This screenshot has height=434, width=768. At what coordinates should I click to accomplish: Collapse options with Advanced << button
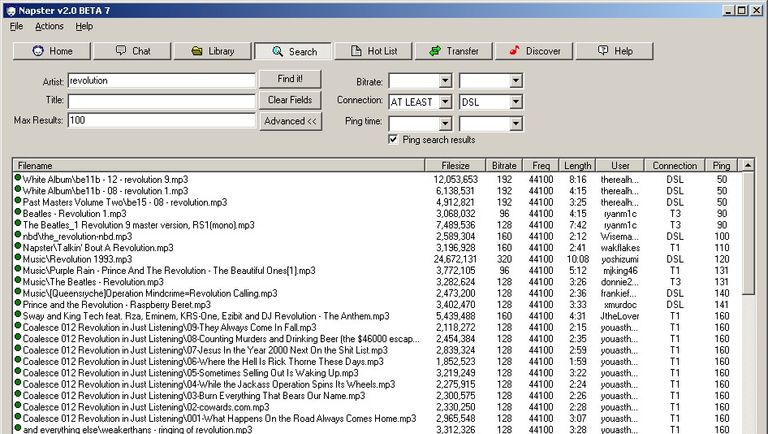(x=290, y=121)
